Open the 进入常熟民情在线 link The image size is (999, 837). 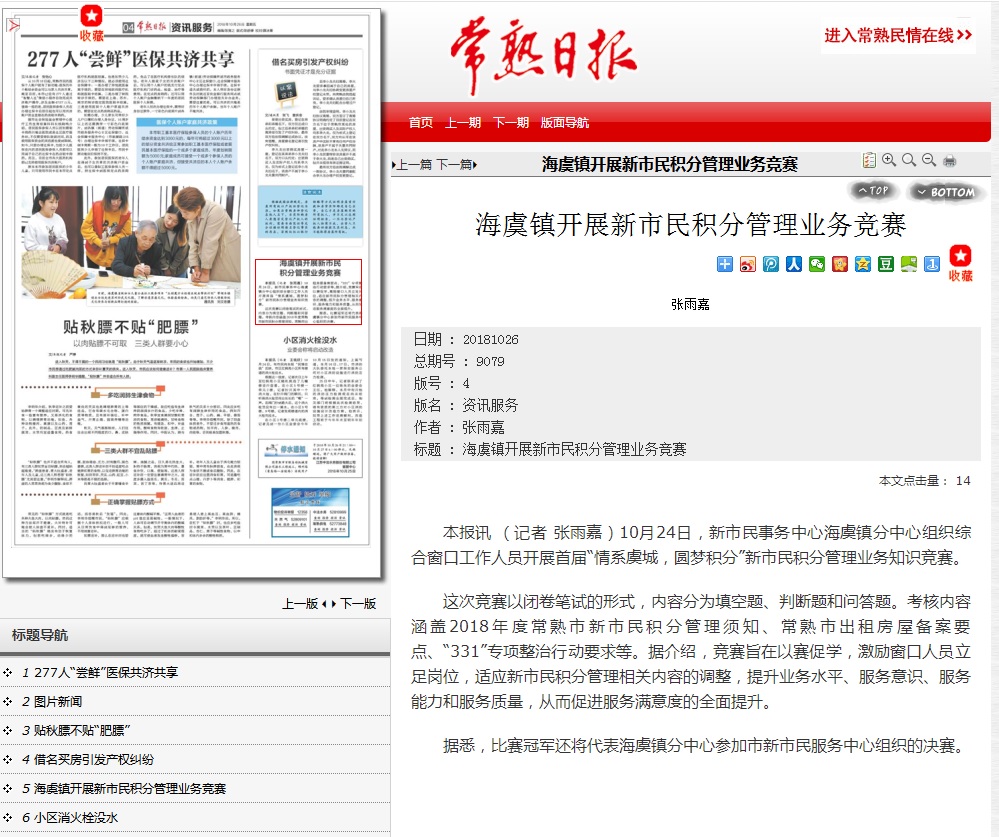(x=898, y=36)
